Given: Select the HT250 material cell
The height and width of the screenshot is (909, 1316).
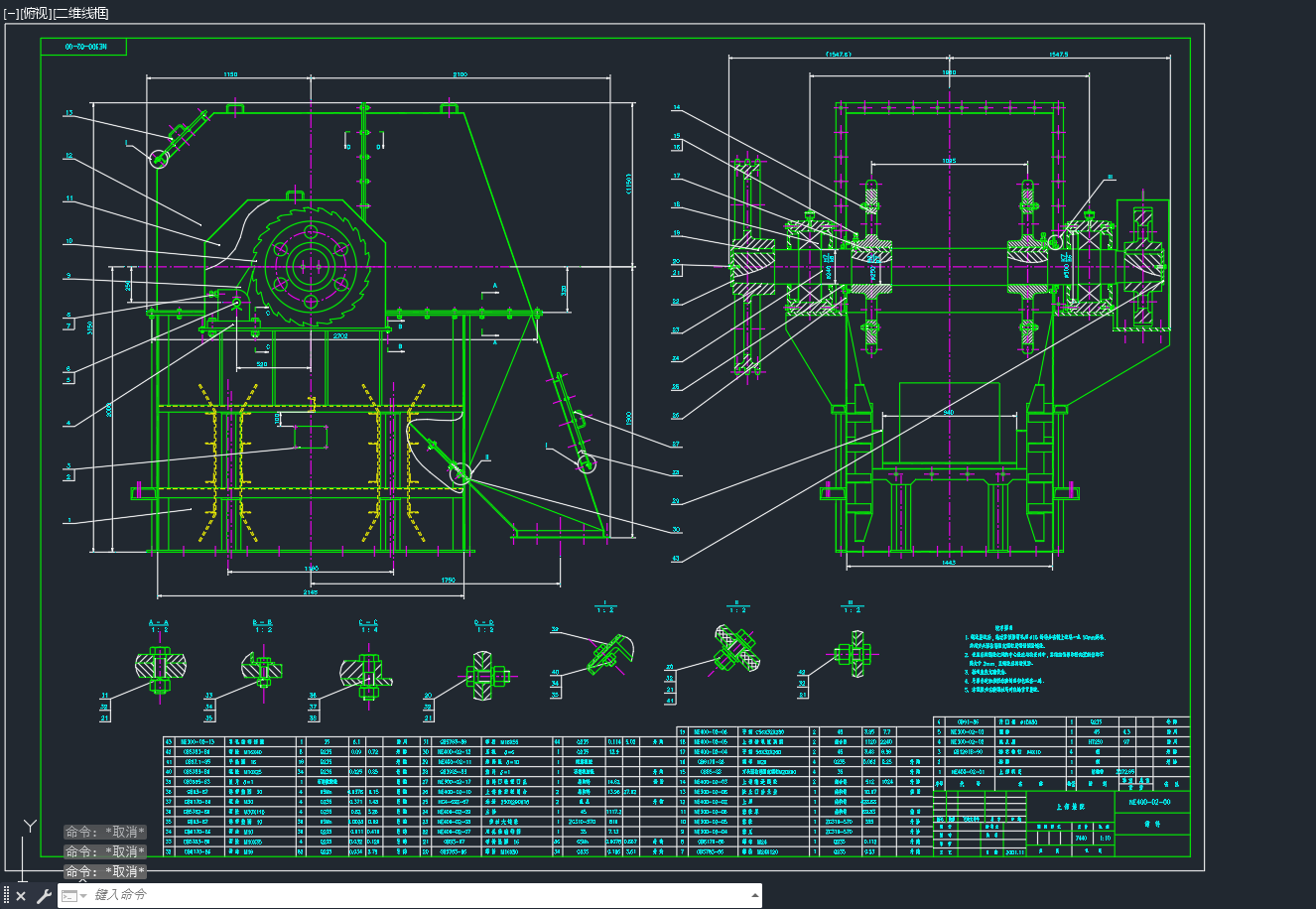Looking at the screenshot, I should point(1097,741).
